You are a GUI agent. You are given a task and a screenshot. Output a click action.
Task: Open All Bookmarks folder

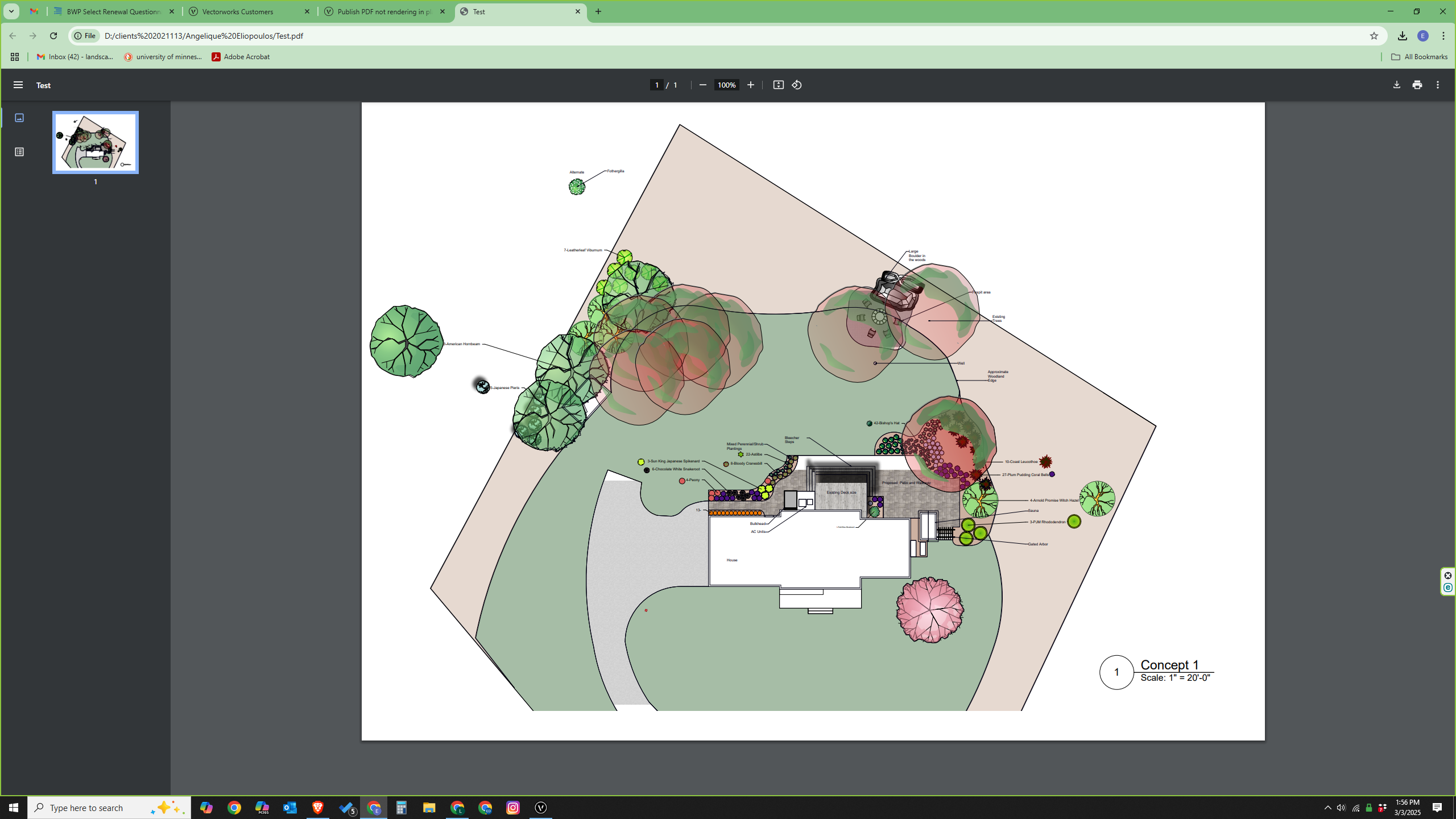[1419, 57]
